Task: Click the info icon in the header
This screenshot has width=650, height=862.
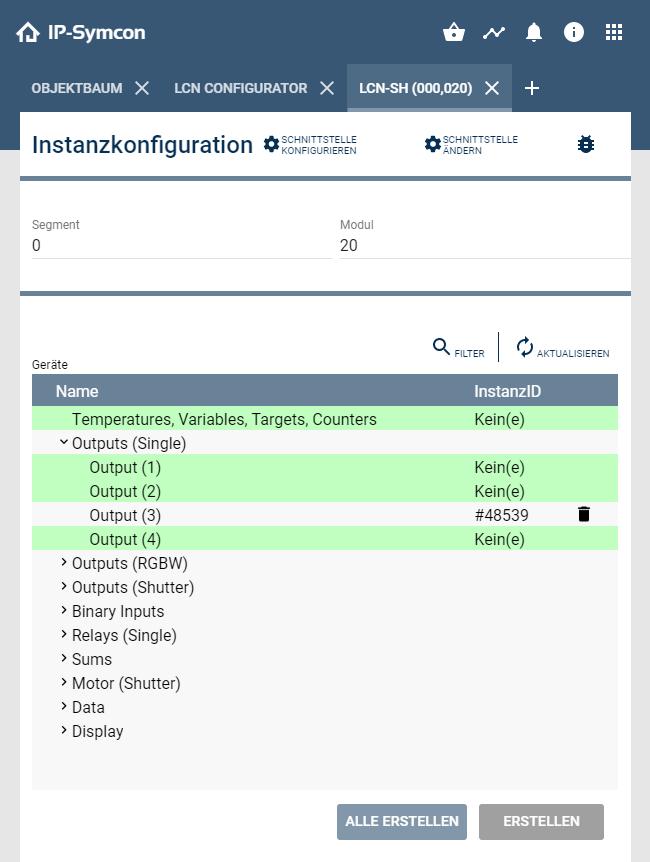Action: click(573, 31)
